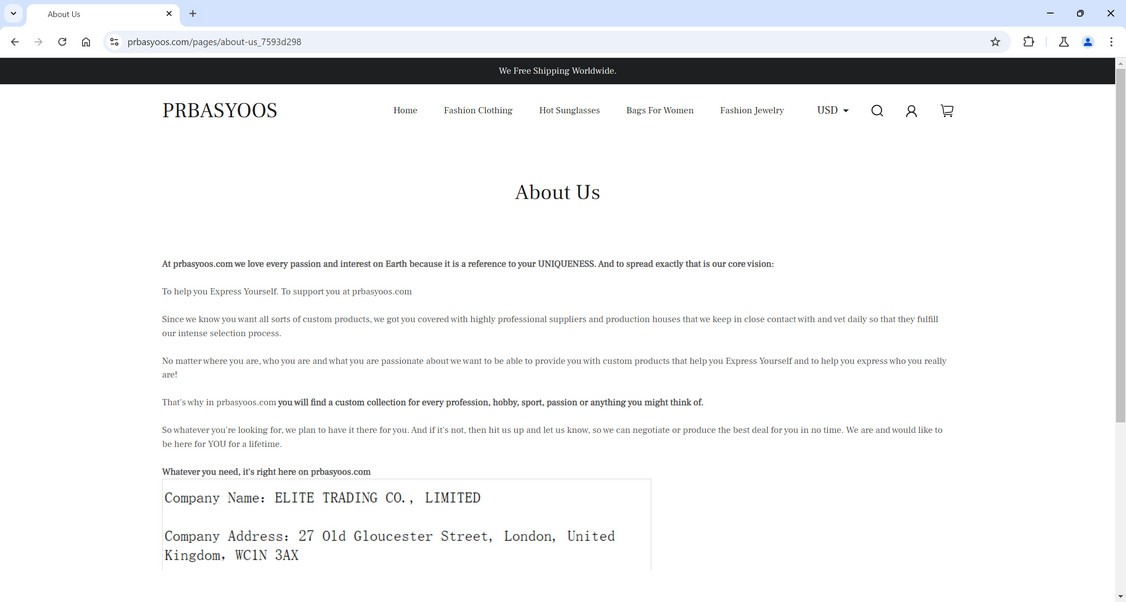Viewport: 1126px width, 602px height.
Task: Open the Hot Sunglasses menu
Action: [569, 111]
